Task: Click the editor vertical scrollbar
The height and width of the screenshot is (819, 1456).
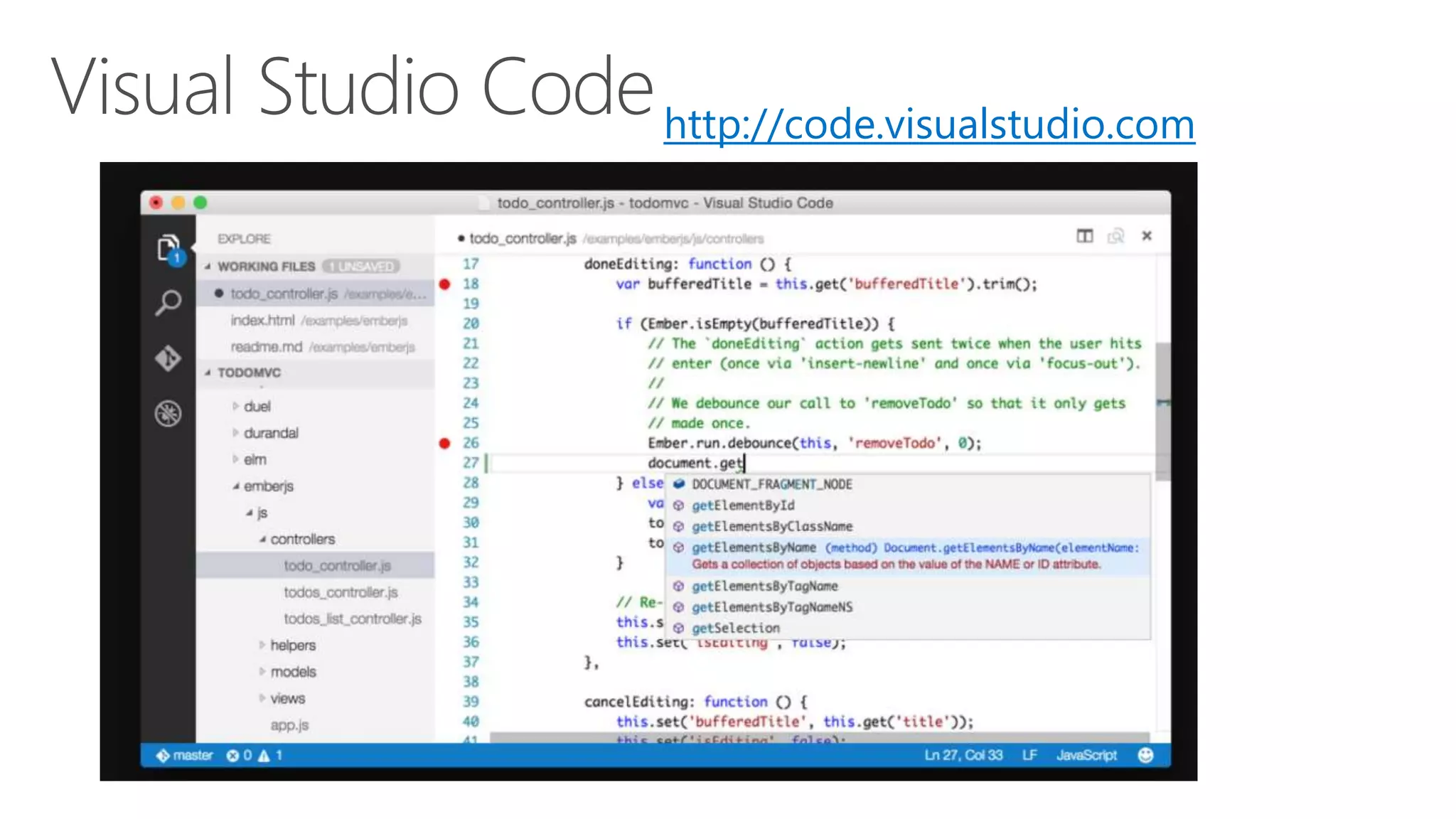Action: [x=1162, y=411]
